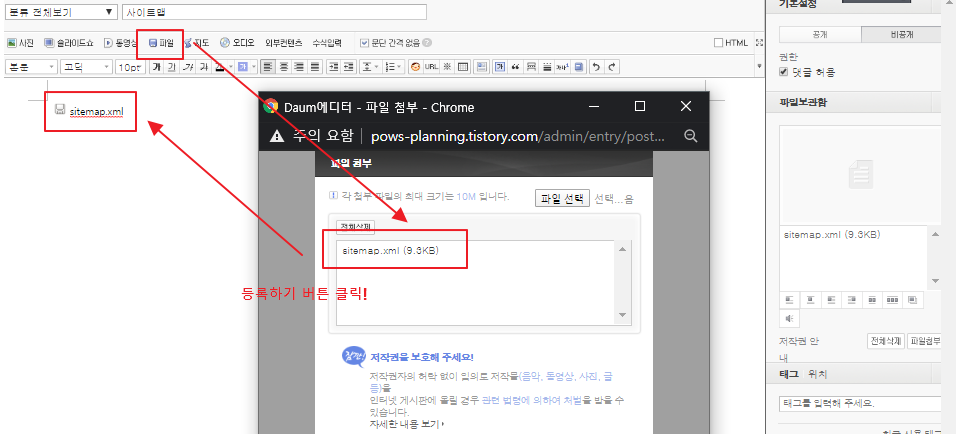
Task: Increase indent with the indent icon
Action: coord(334,67)
